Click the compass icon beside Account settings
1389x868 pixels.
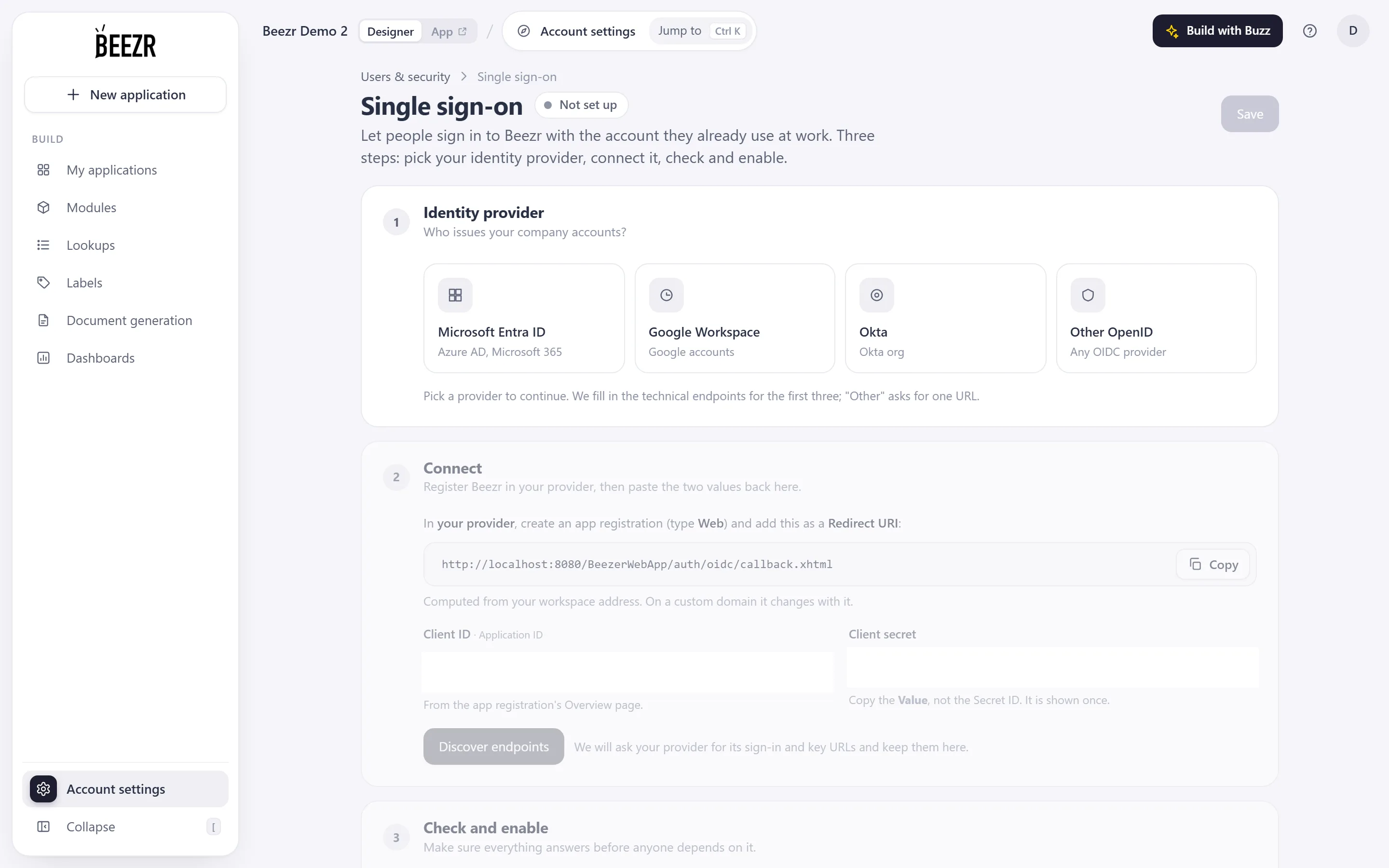tap(523, 31)
